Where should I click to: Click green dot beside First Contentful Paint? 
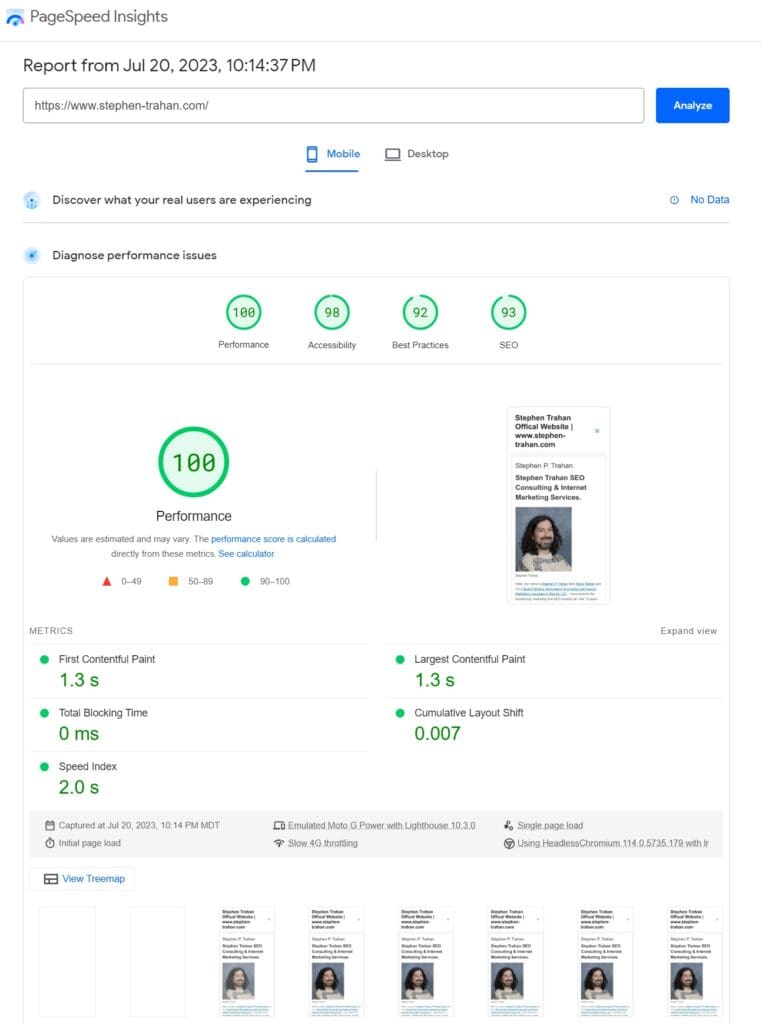[44, 660]
